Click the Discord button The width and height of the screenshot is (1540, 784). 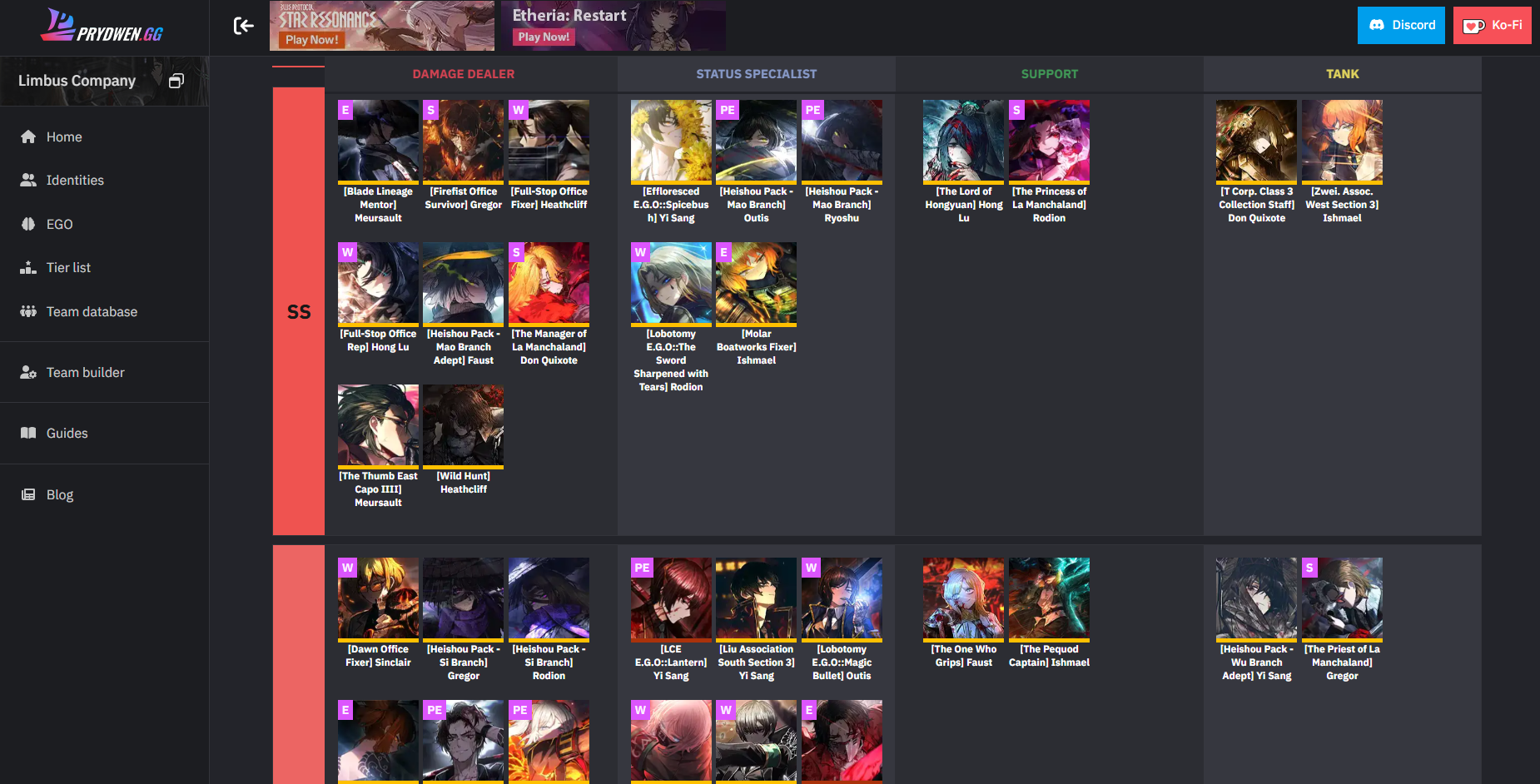click(x=1401, y=25)
